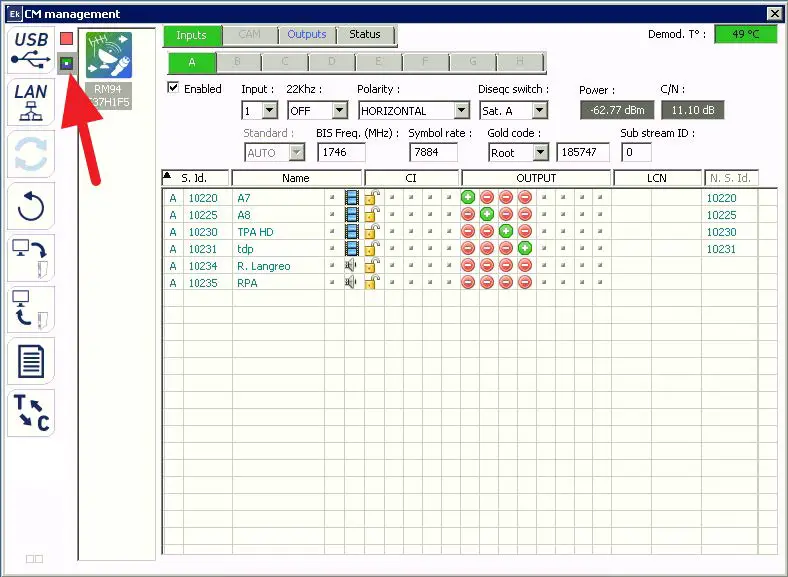Open the document report icon
788x577 pixels.
tap(31, 361)
